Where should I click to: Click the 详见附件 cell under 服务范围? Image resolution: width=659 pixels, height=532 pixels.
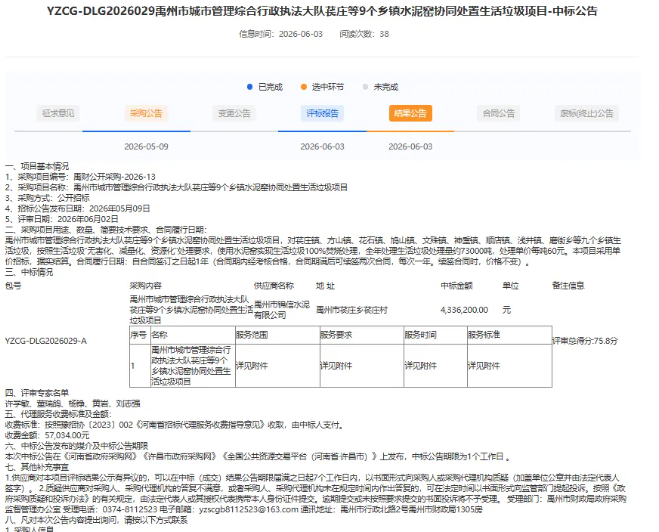coord(252,366)
